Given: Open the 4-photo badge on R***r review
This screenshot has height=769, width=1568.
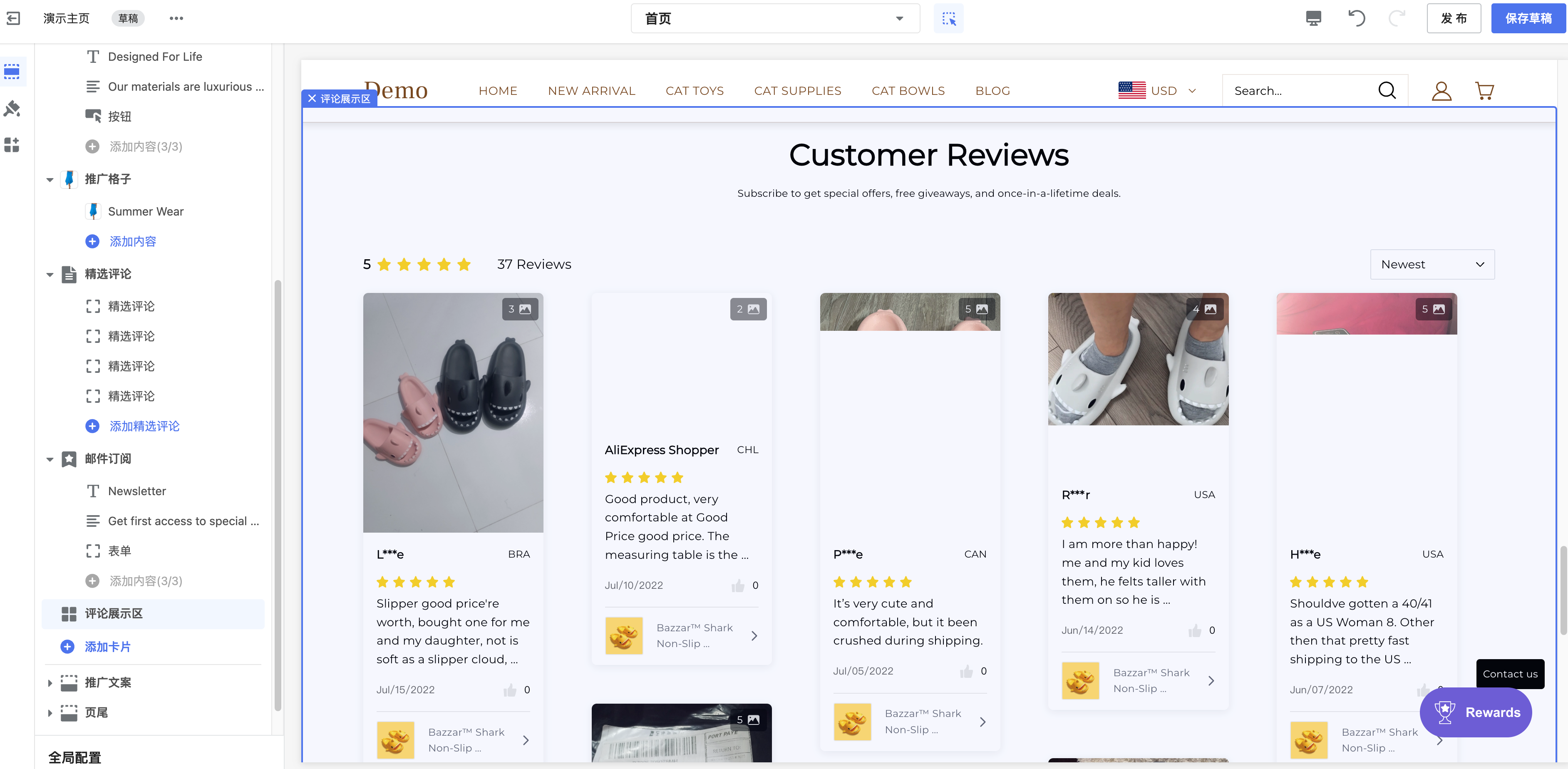Looking at the screenshot, I should (x=1205, y=309).
